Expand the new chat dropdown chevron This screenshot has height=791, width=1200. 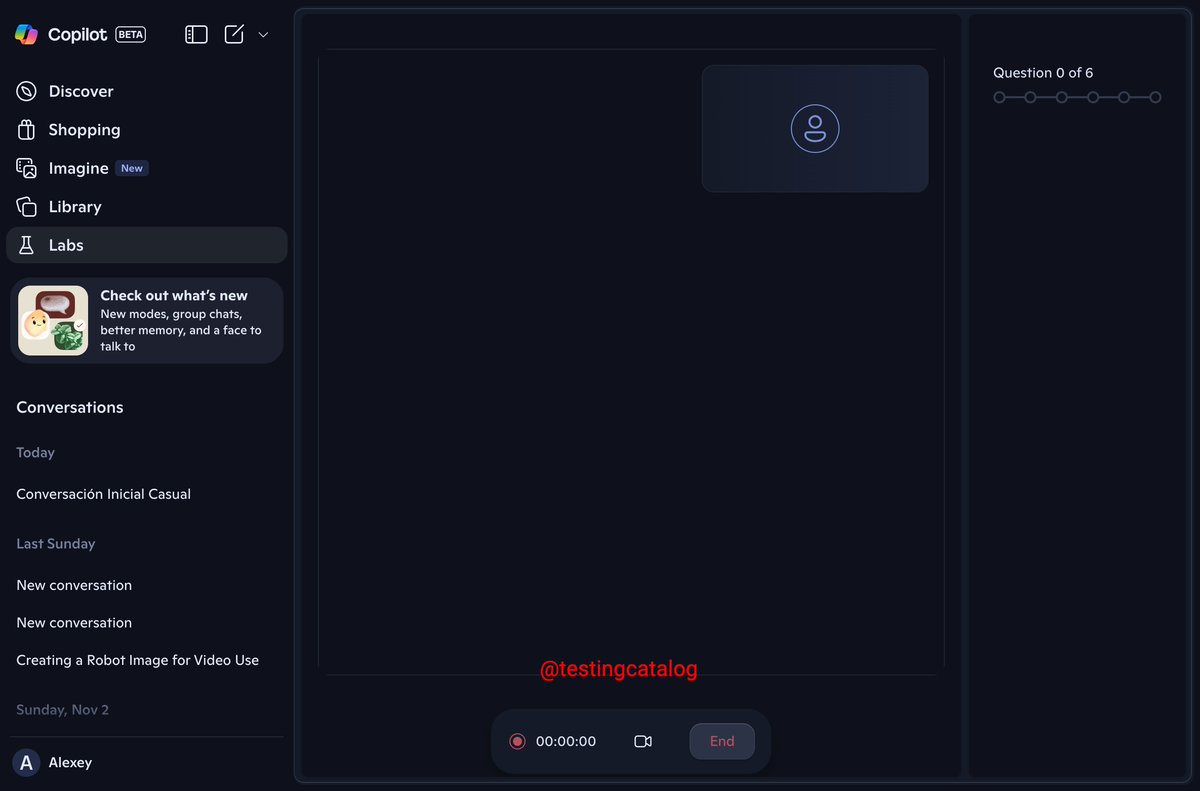(x=263, y=34)
